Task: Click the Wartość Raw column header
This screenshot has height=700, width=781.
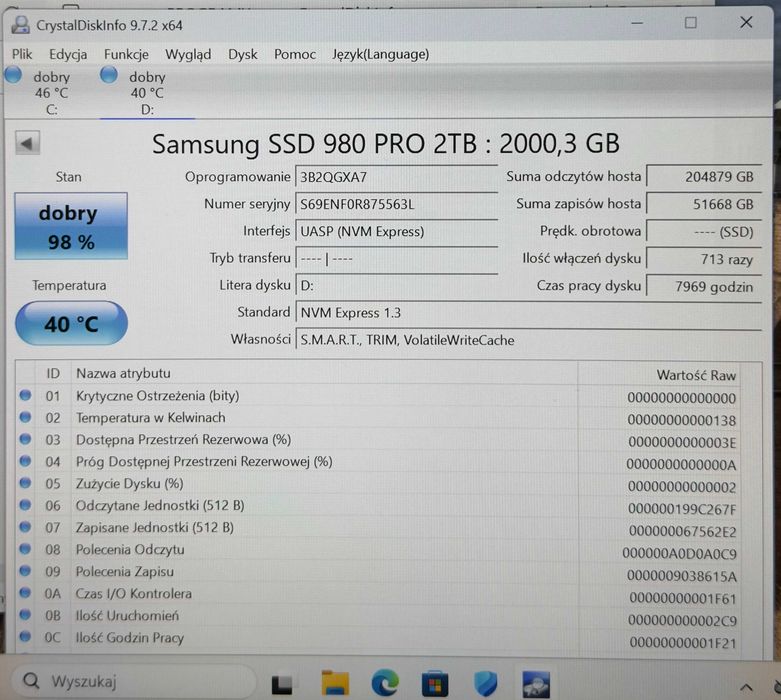Action: (658, 375)
